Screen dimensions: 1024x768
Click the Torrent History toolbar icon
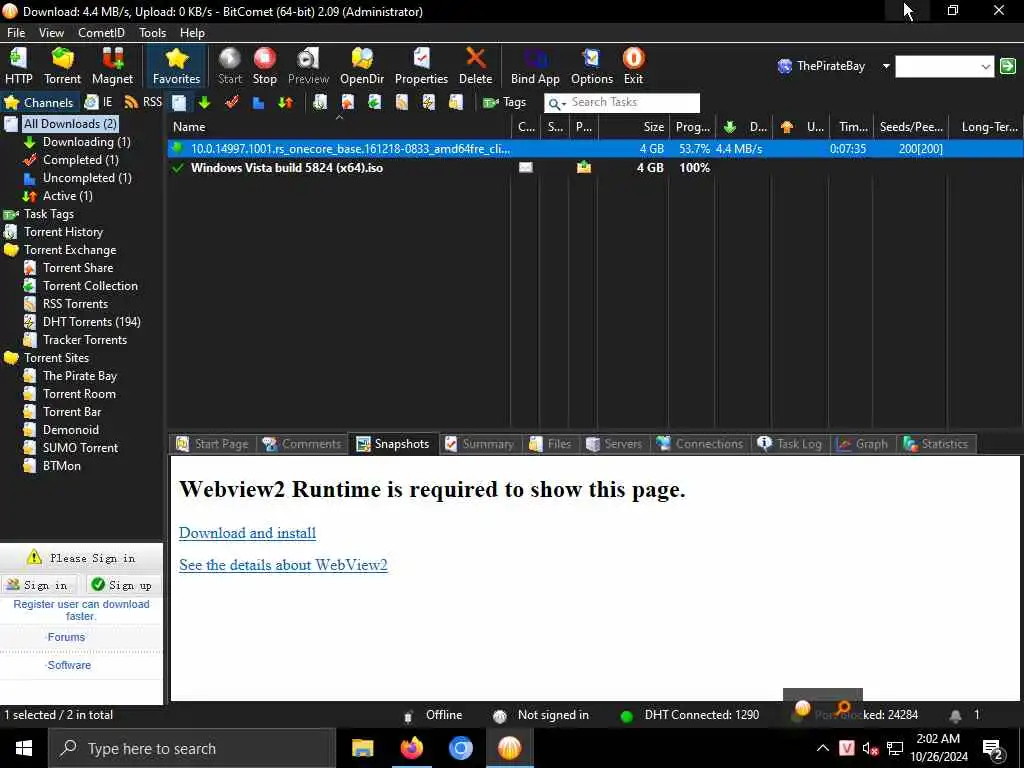point(320,103)
